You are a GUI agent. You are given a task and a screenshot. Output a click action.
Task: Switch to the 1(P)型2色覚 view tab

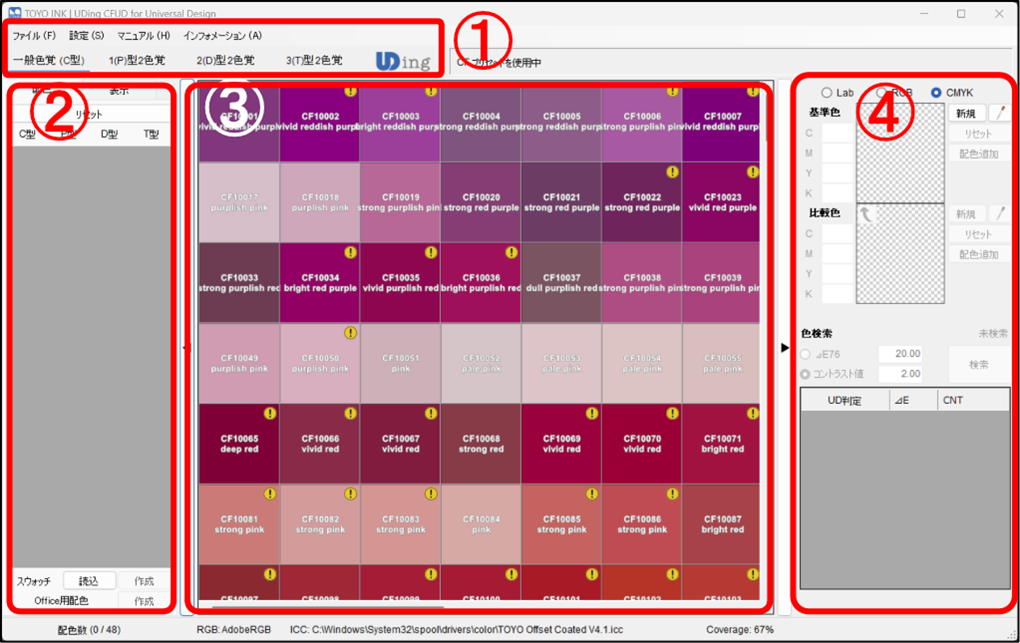pyautogui.click(x=137, y=61)
